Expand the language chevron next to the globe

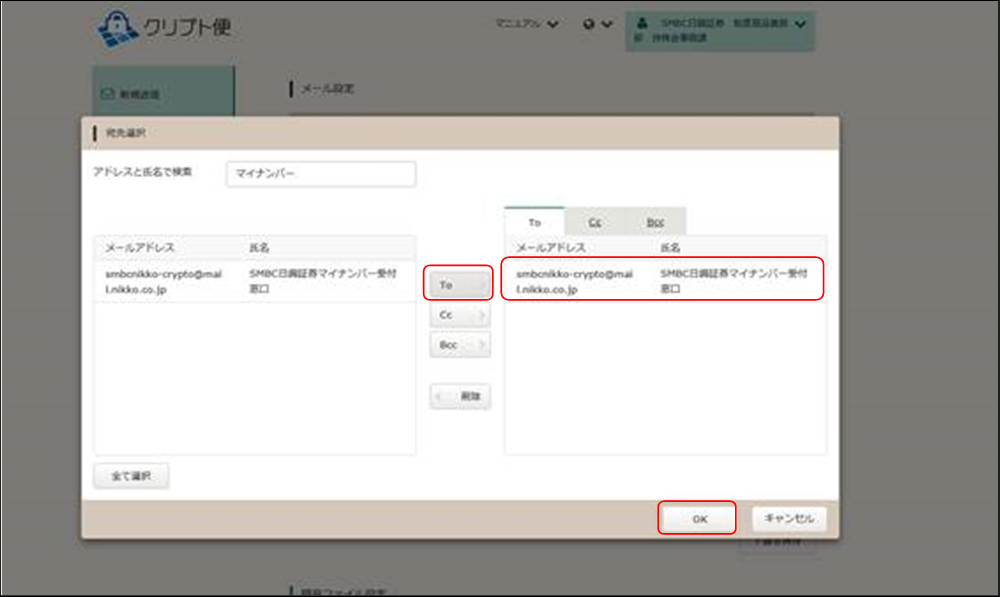(x=606, y=24)
